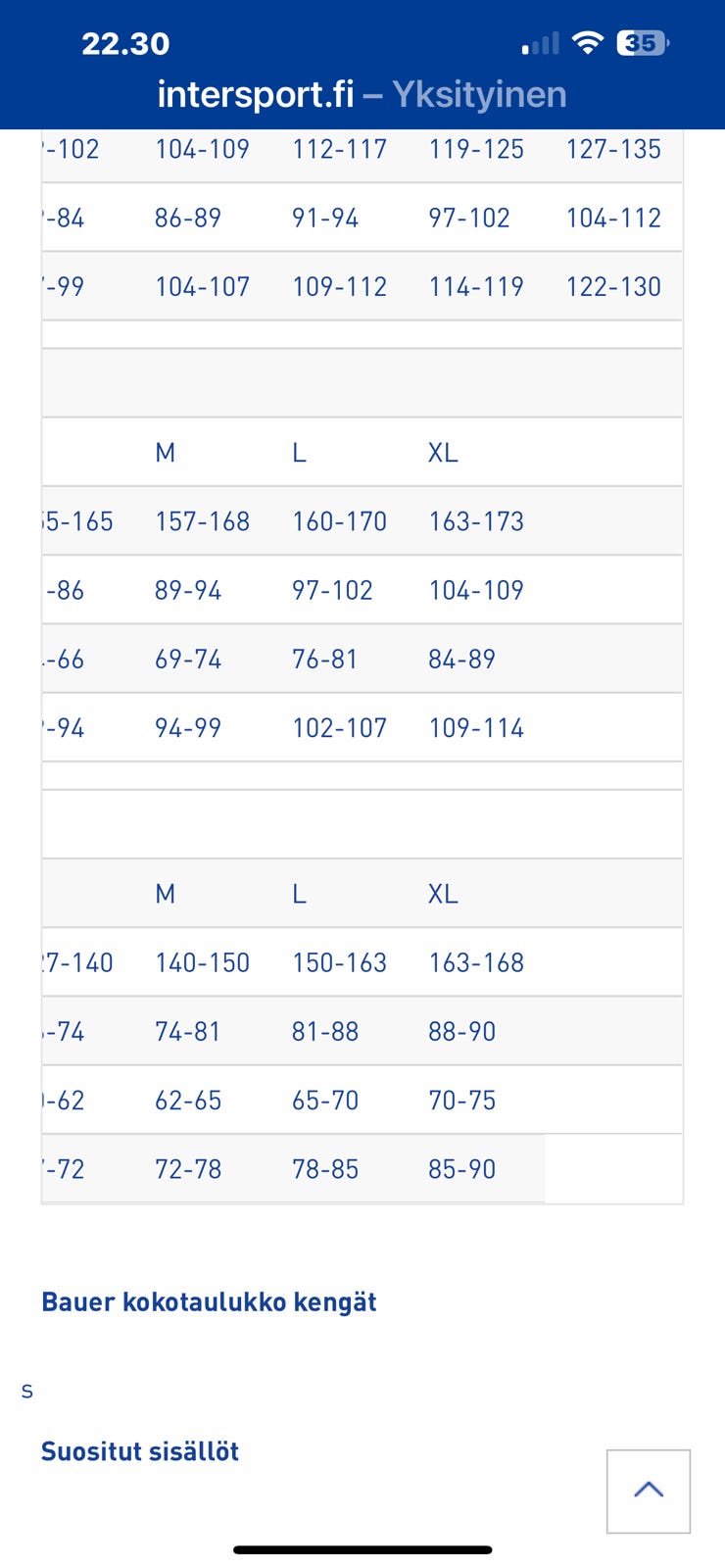This screenshot has height=1568, width=725.
Task: Tap the scroll-to-top chevron button
Action: point(648,1491)
